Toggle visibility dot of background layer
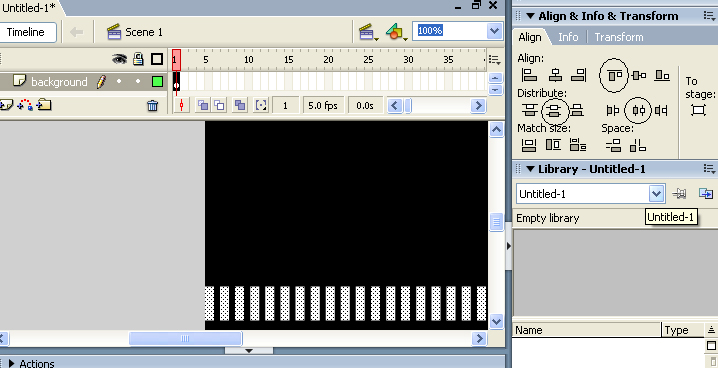The width and height of the screenshot is (718, 368). point(119,81)
